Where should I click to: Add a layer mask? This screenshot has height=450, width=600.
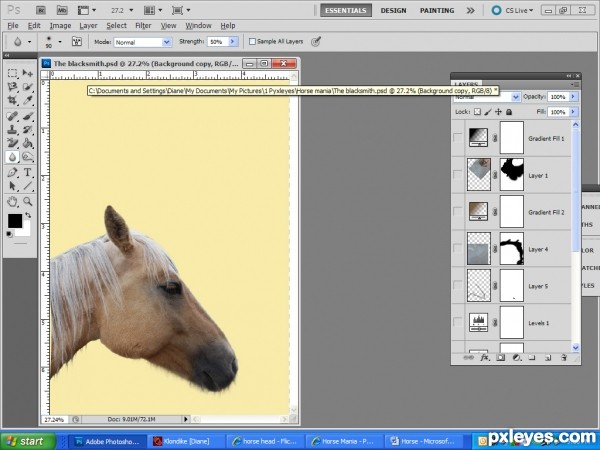click(x=501, y=358)
